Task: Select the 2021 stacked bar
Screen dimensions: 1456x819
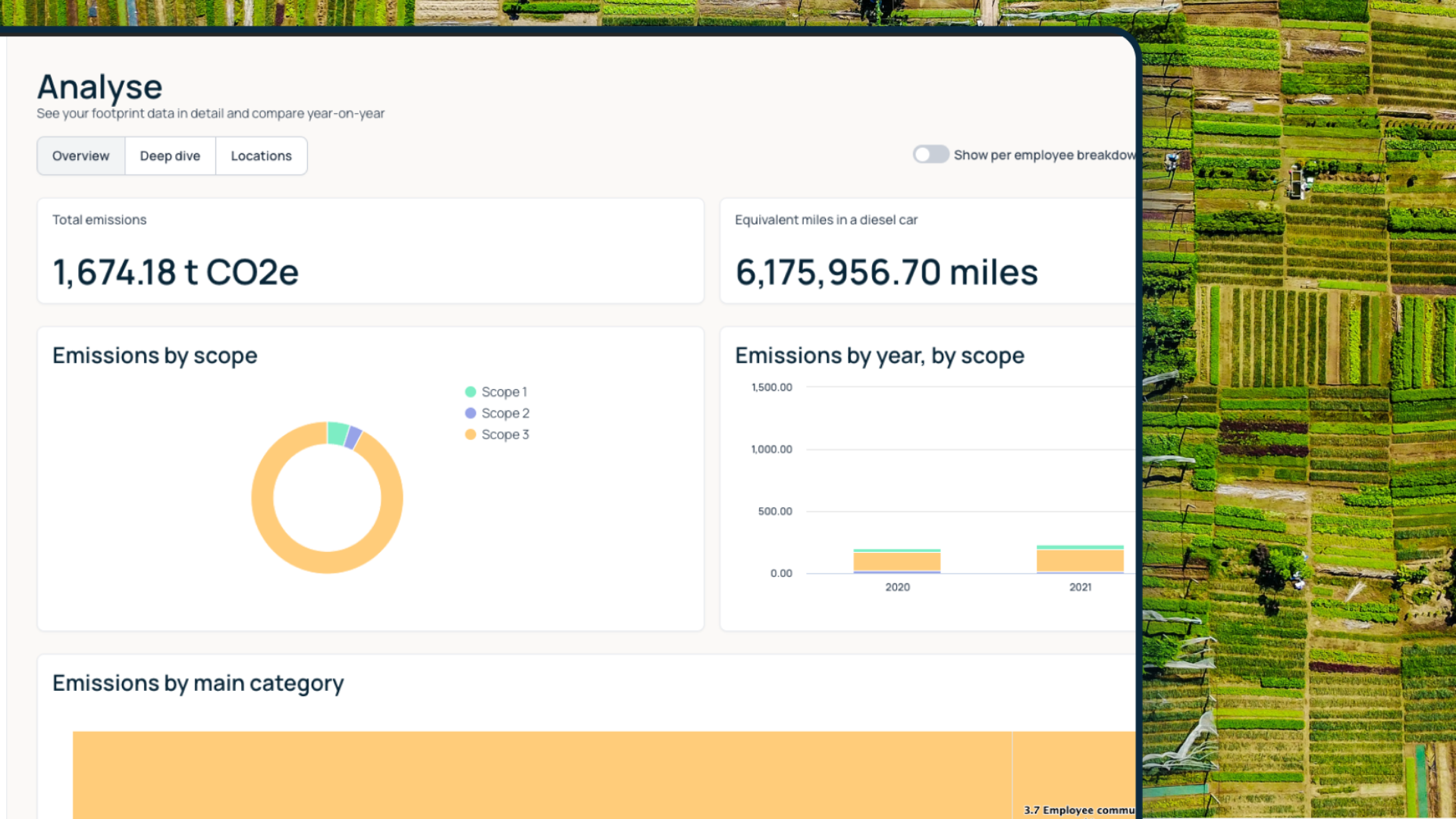Action: 1080,560
